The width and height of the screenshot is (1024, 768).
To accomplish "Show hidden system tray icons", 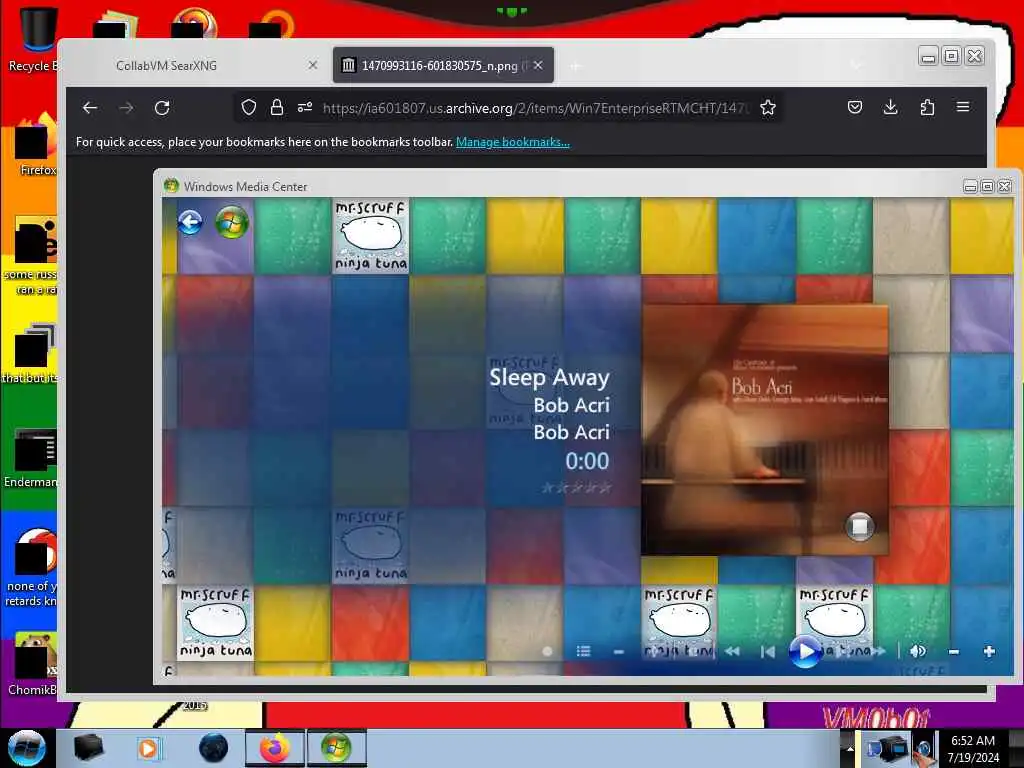I will coord(850,748).
